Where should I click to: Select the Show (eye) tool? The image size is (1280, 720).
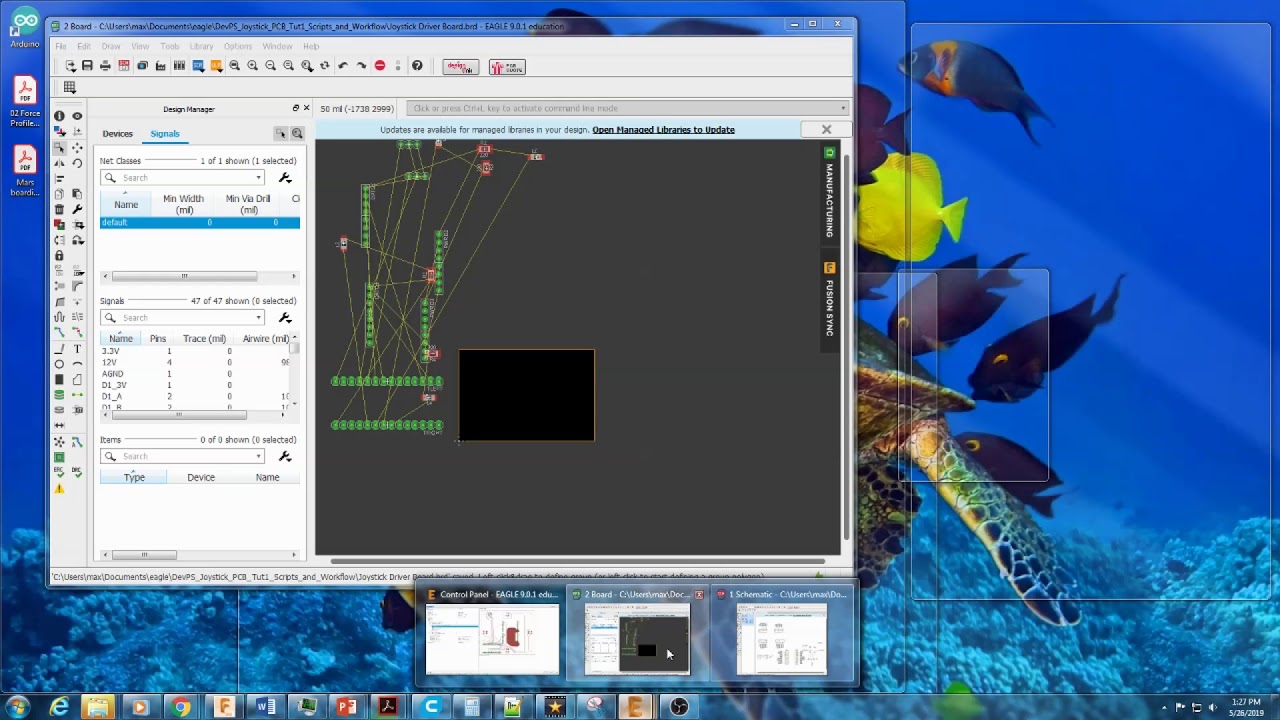(x=77, y=116)
